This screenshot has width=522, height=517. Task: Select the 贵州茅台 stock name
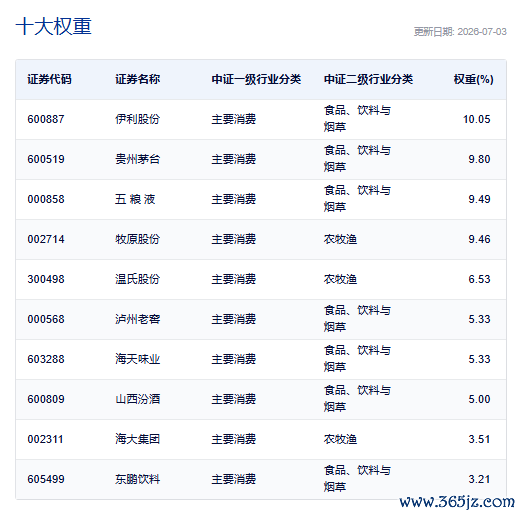(x=137, y=159)
